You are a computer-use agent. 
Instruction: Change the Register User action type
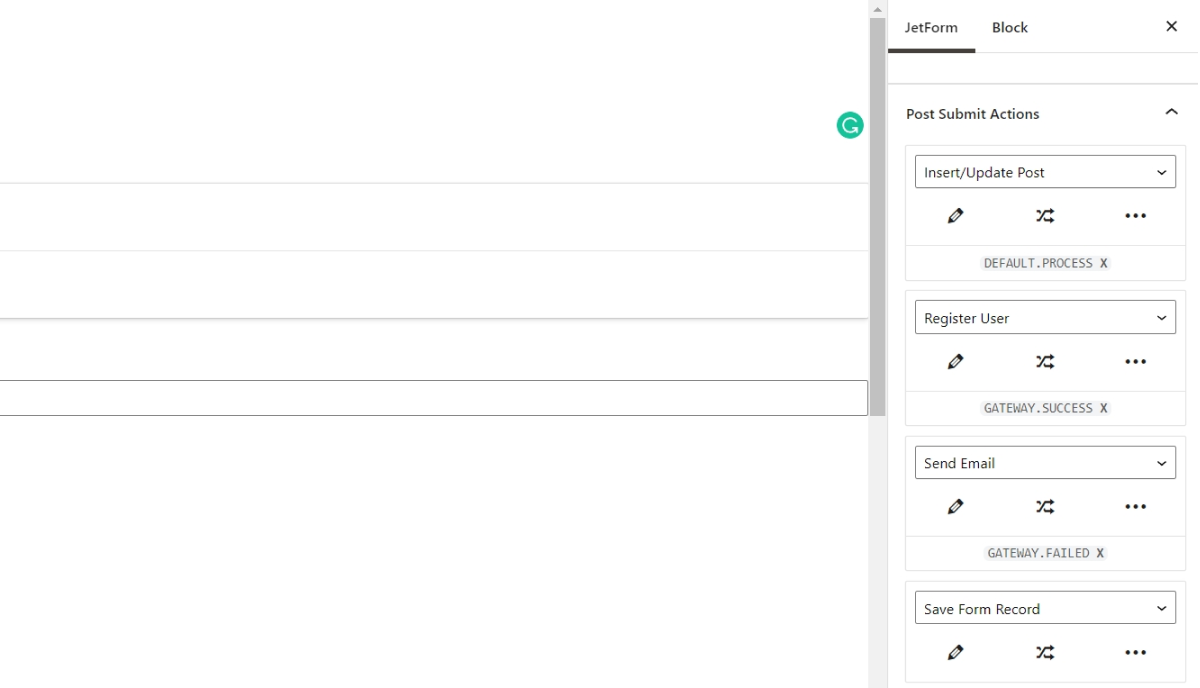1045,317
